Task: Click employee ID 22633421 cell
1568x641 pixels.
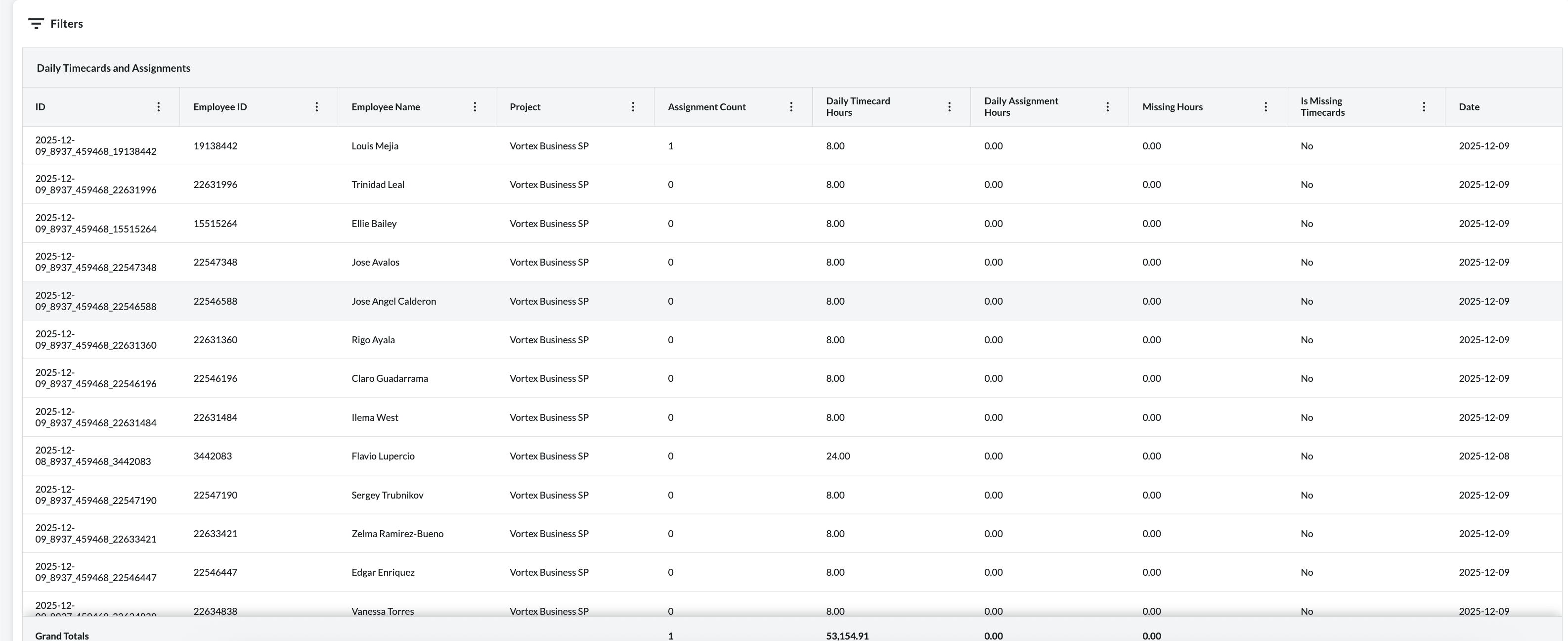Action: coord(215,534)
